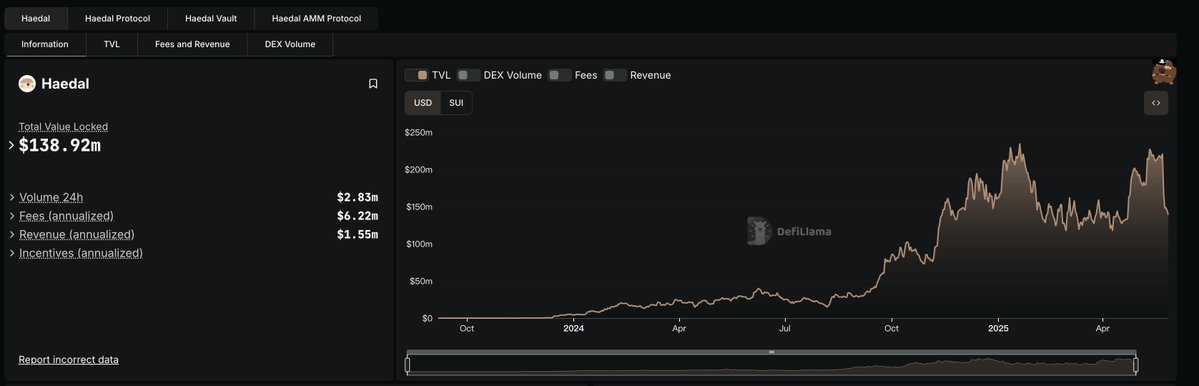Click the left handle of range selector
The image size is (1199, 386).
408,365
